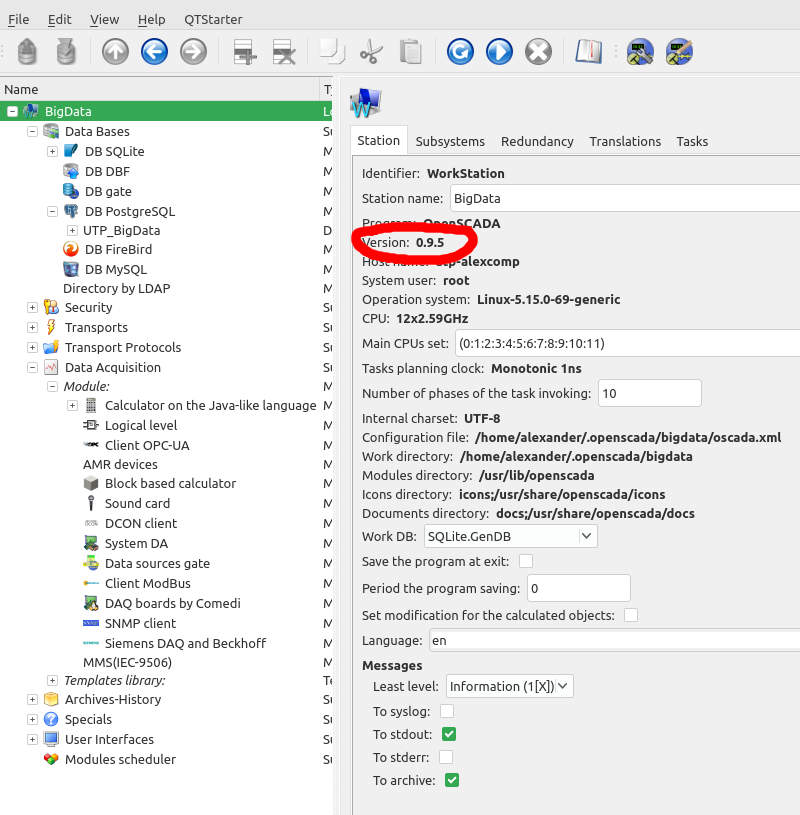This screenshot has width=800, height=815.
Task: Open the Least level messages dropdown
Action: click(509, 687)
